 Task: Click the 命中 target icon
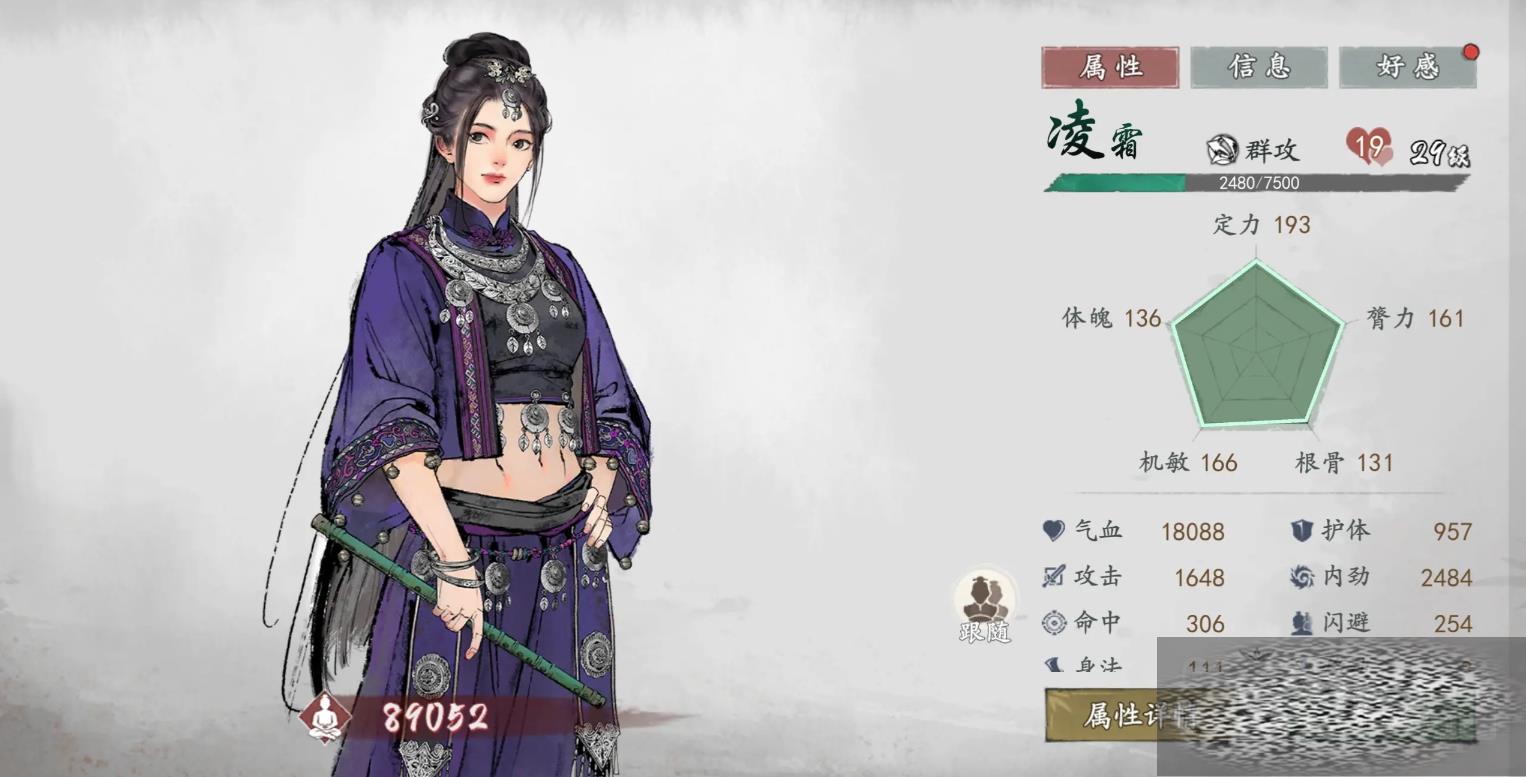(x=1054, y=623)
